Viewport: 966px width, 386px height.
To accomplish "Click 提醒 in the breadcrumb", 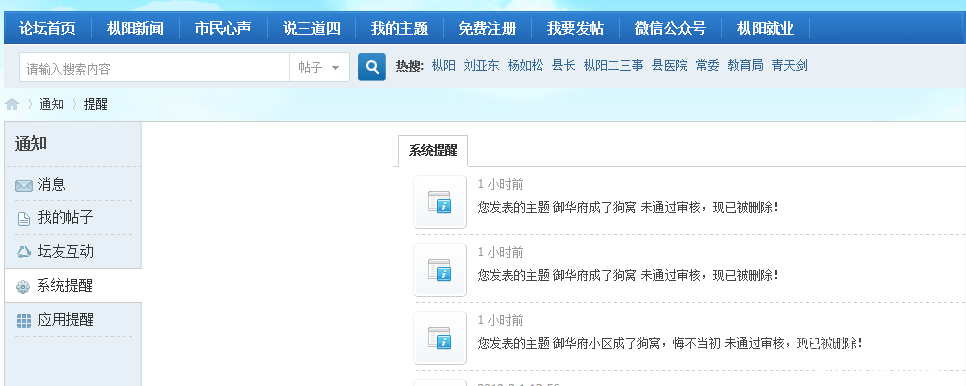I will (x=95, y=104).
